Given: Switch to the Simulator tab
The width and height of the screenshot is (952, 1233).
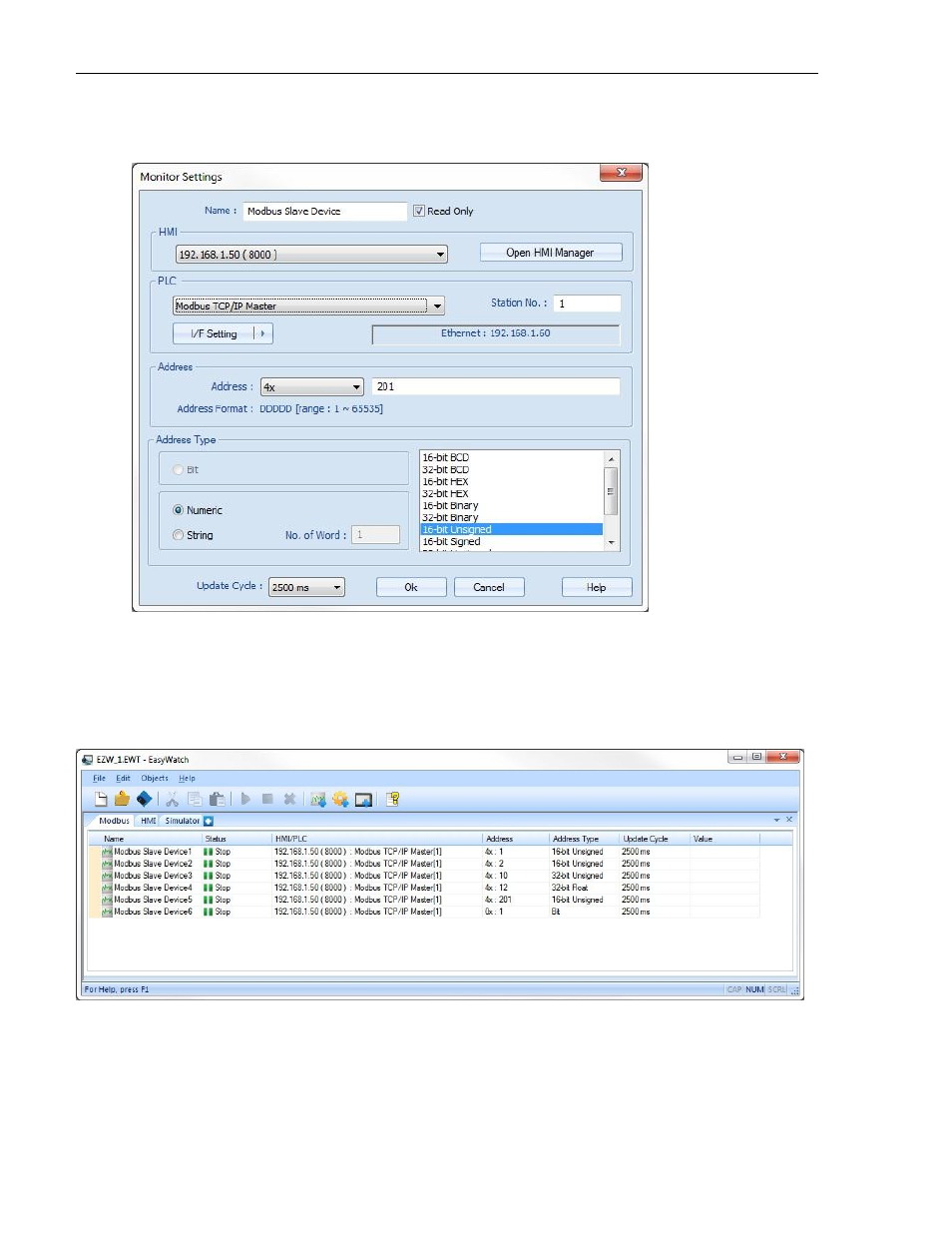Looking at the screenshot, I should click(183, 821).
